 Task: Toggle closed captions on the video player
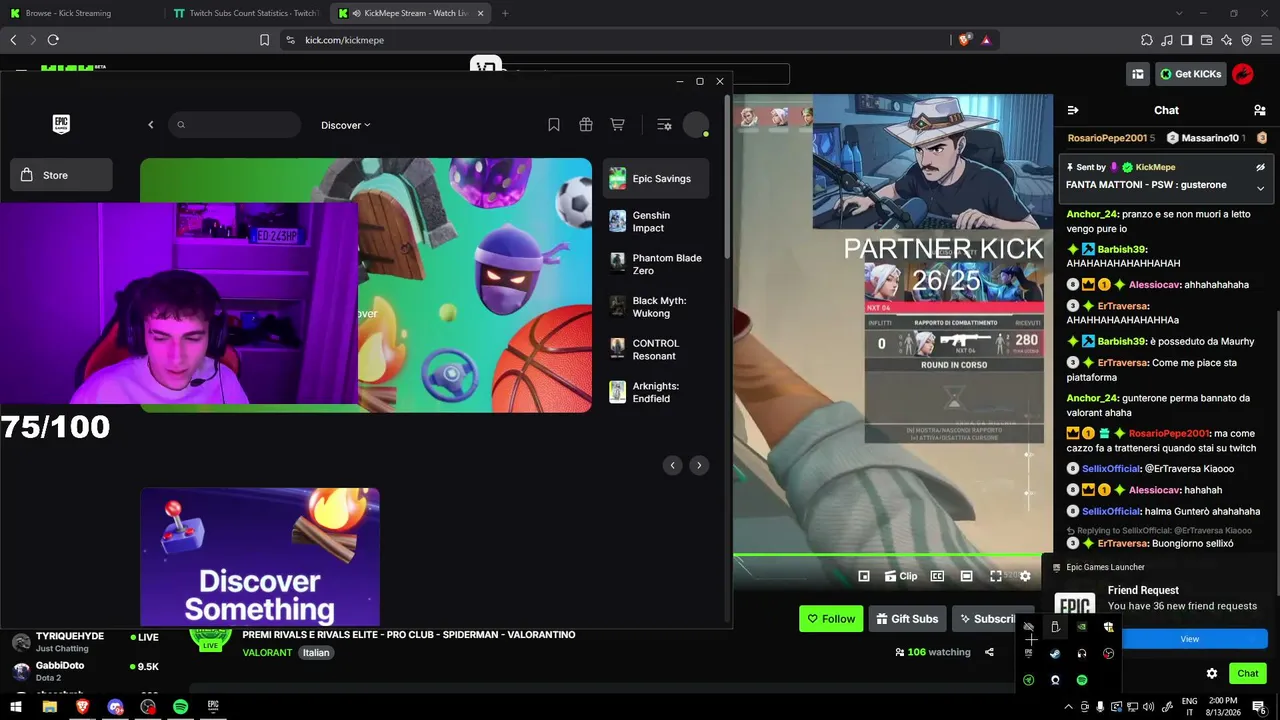[x=937, y=576]
